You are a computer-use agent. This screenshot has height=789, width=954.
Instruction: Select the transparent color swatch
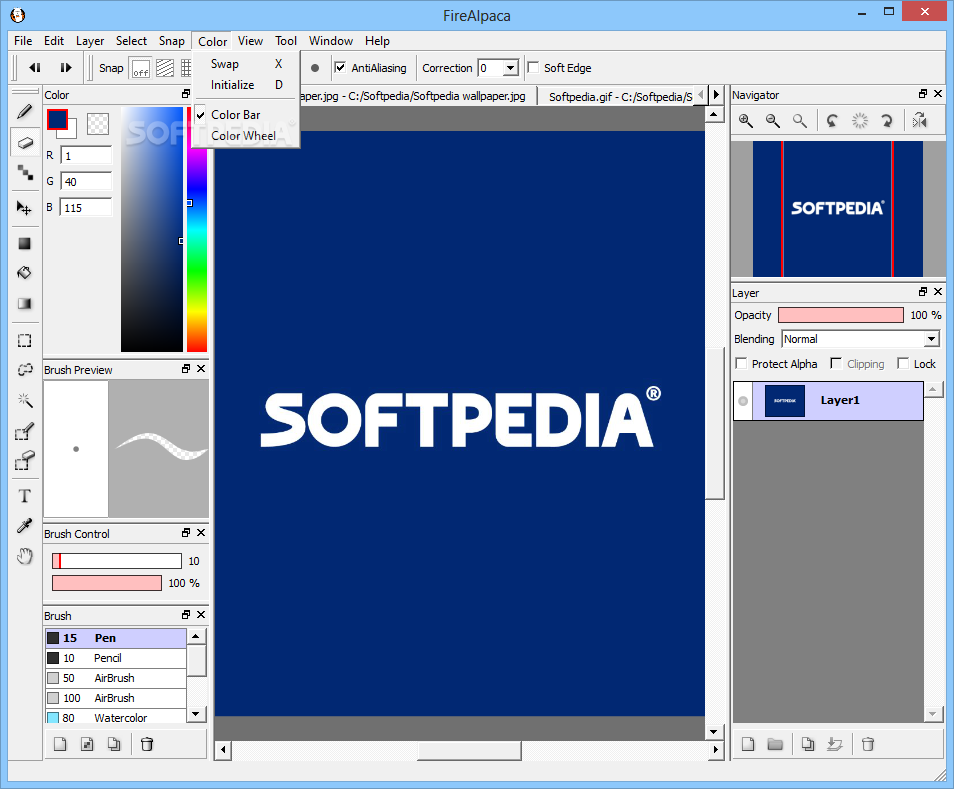[x=98, y=123]
